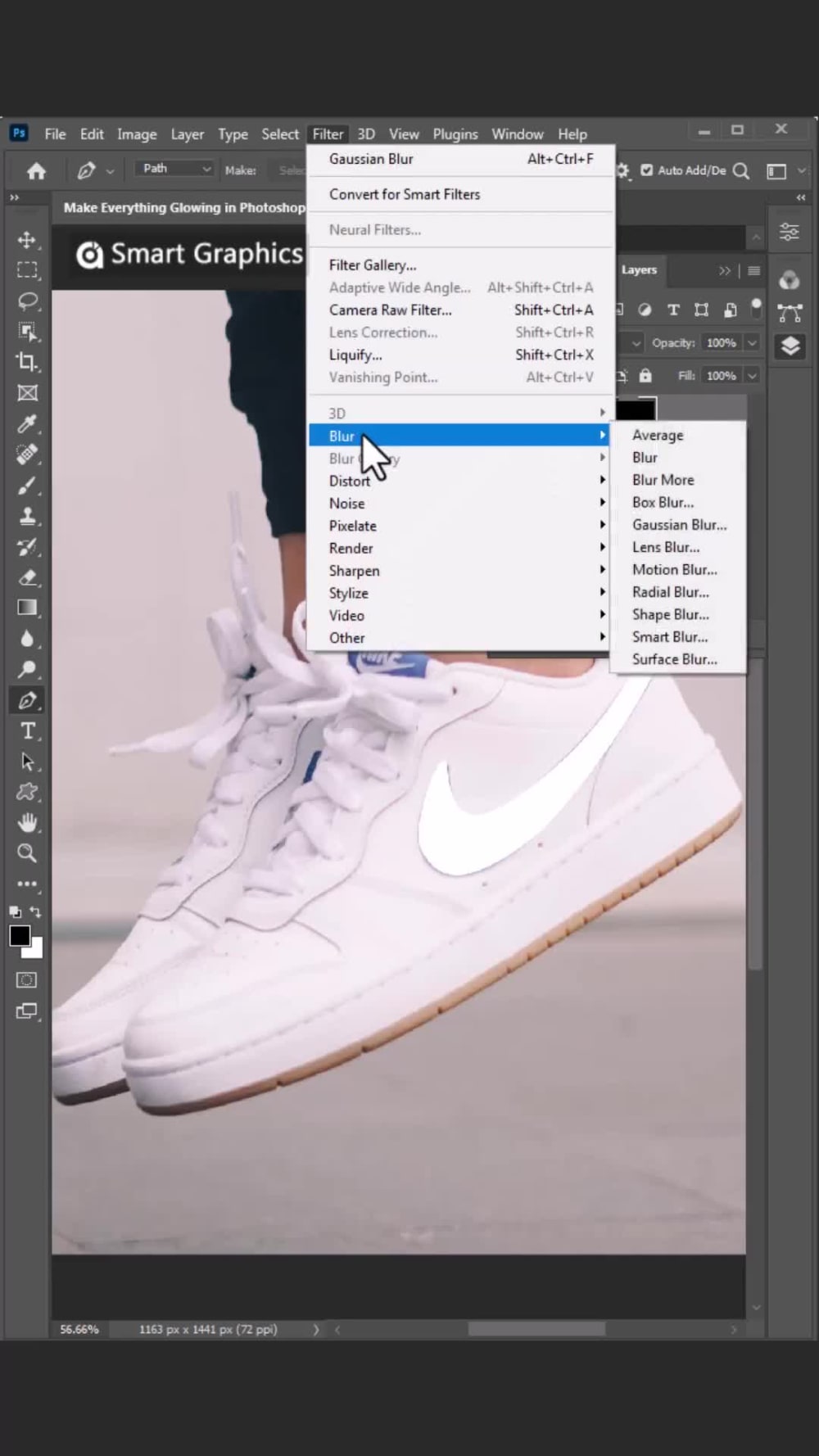819x1456 pixels.
Task: Expand the Layers panel double chevron
Action: click(724, 270)
